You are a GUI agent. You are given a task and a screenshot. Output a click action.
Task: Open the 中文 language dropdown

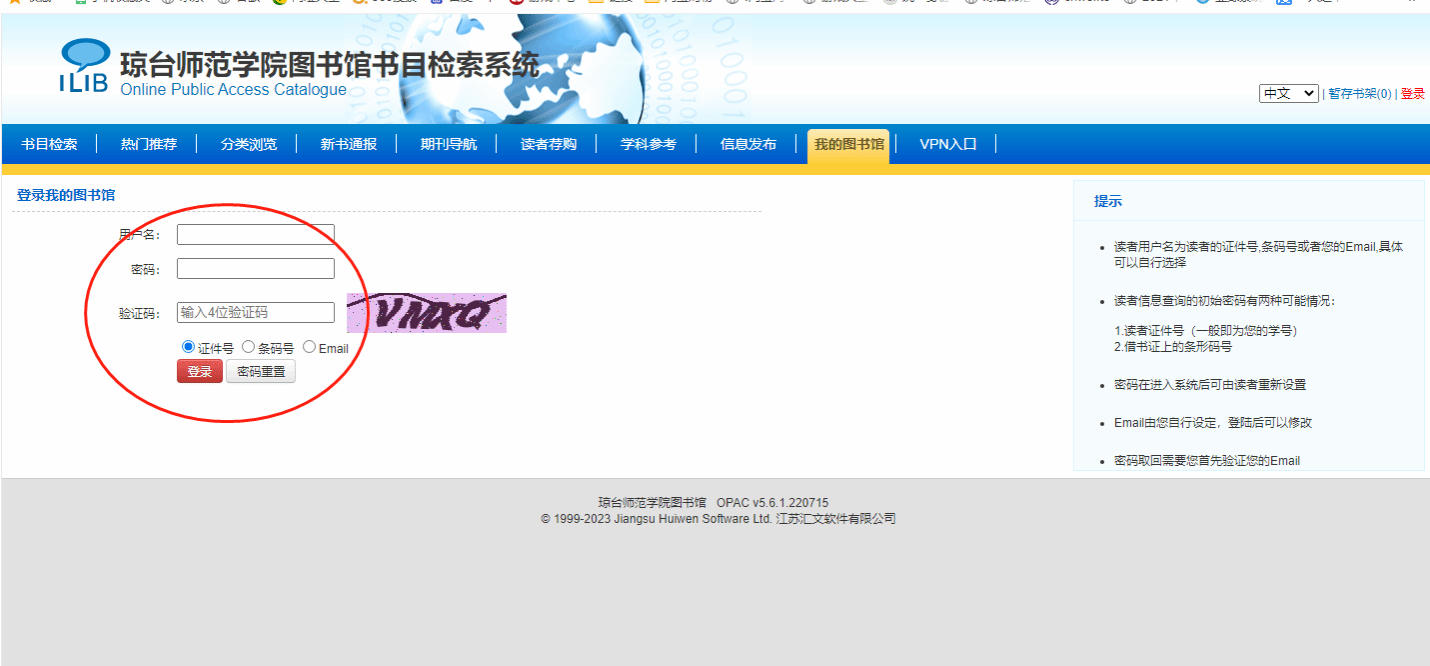click(1288, 93)
